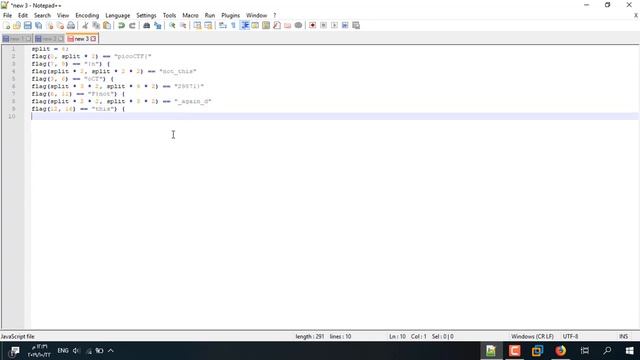Click JavaScript file label in status bar
Viewport: 640px width, 360px height.
(x=18, y=336)
